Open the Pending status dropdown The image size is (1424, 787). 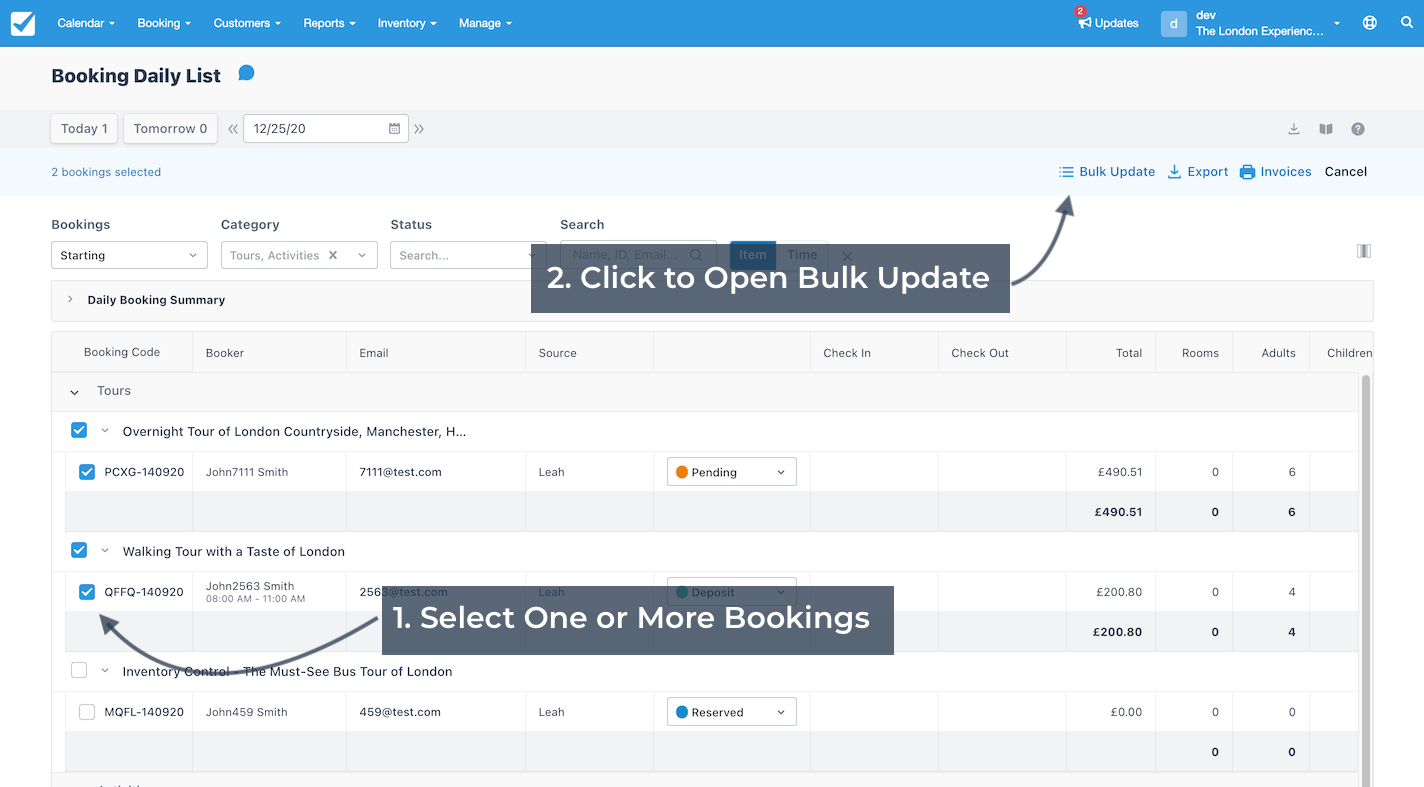click(x=732, y=472)
